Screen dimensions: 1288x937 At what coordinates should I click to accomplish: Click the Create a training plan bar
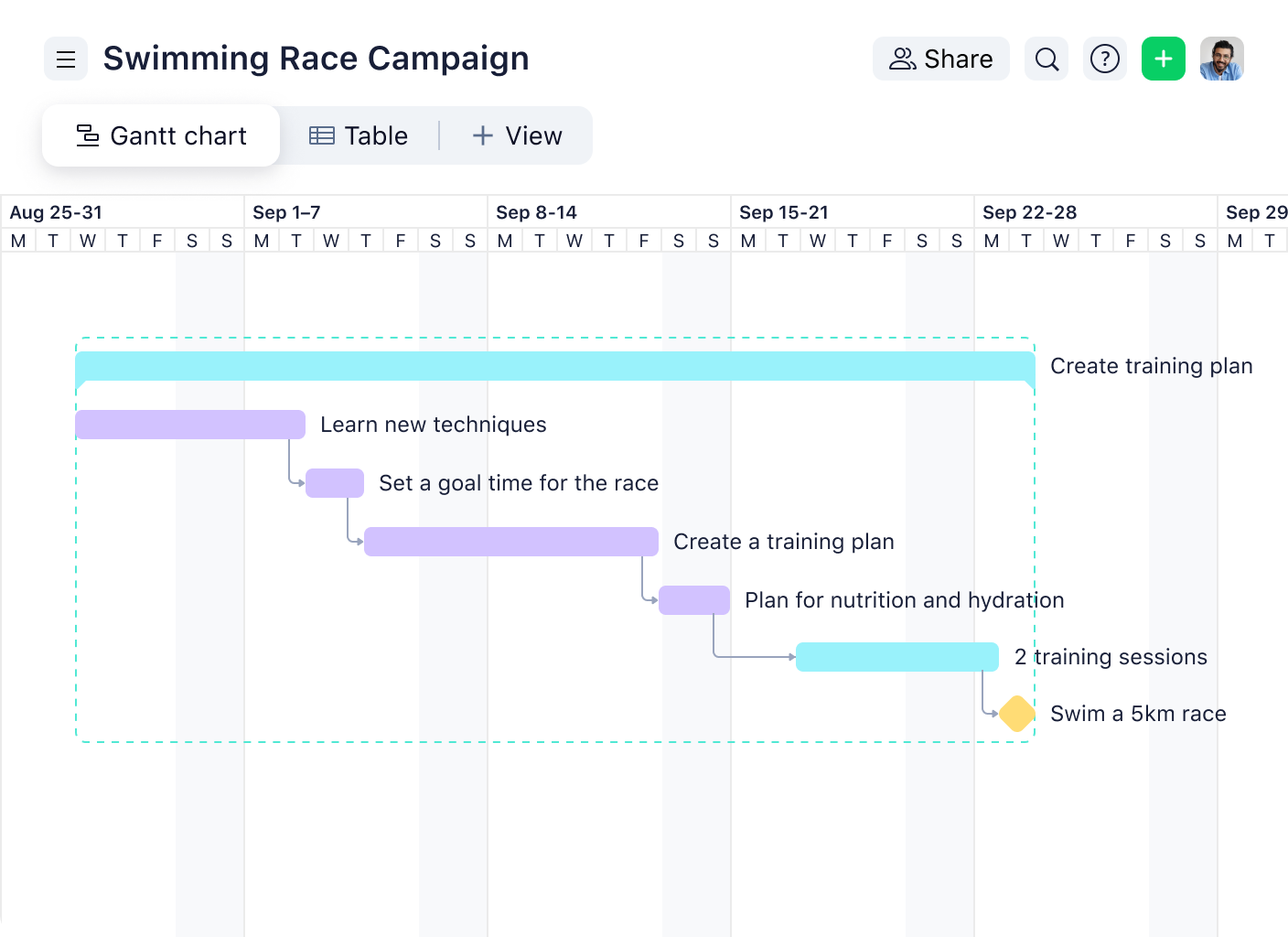(510, 541)
